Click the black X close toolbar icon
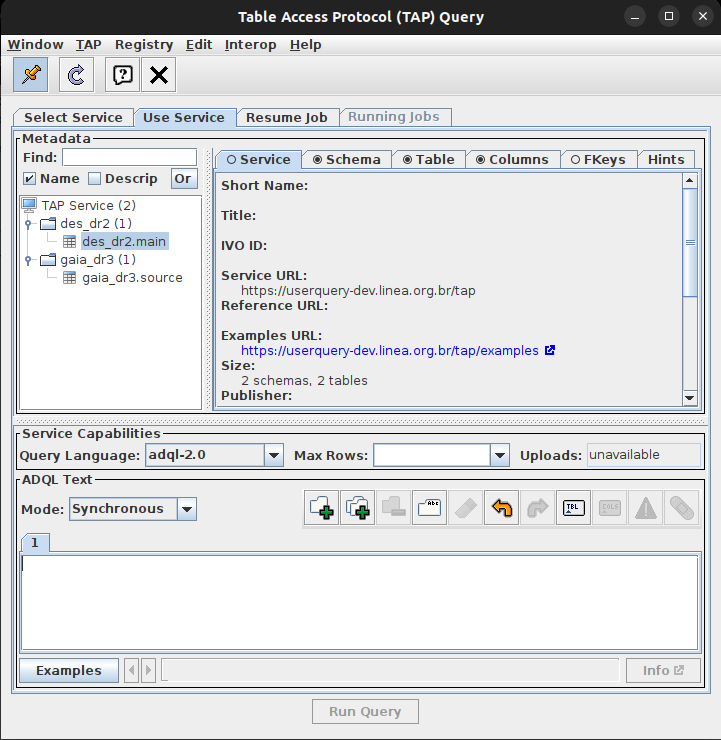The width and height of the screenshot is (721, 740). click(x=158, y=74)
